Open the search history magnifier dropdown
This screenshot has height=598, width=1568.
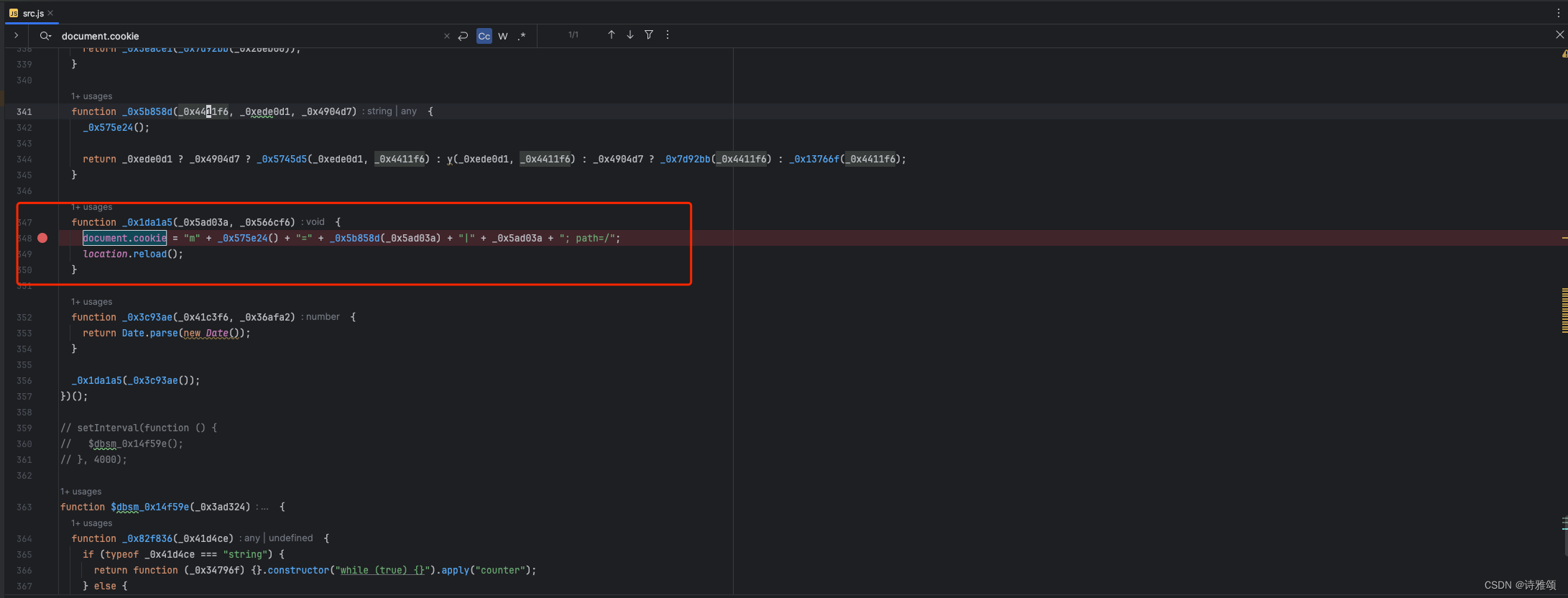(45, 35)
